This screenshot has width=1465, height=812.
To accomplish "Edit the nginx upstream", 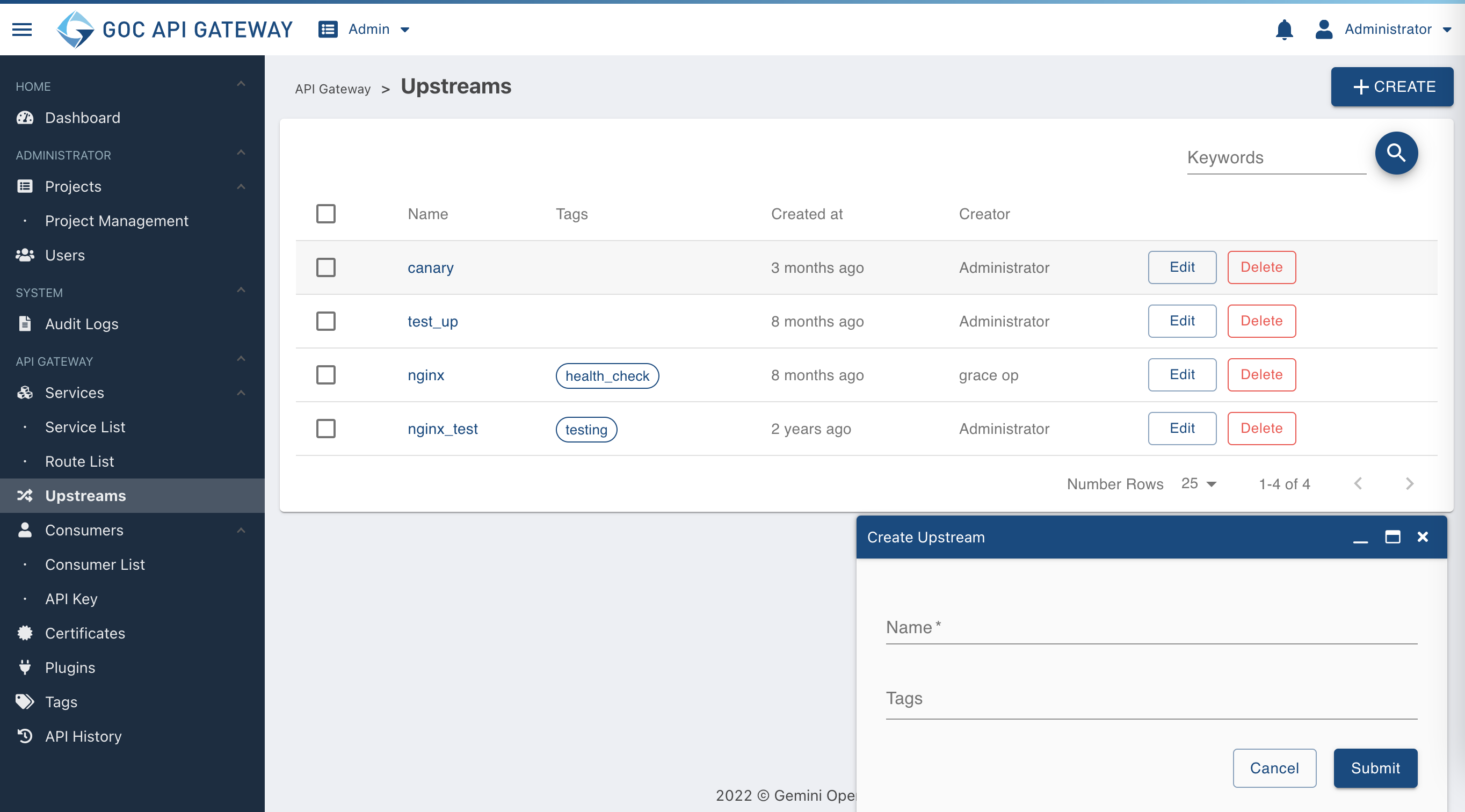I will (x=1182, y=375).
